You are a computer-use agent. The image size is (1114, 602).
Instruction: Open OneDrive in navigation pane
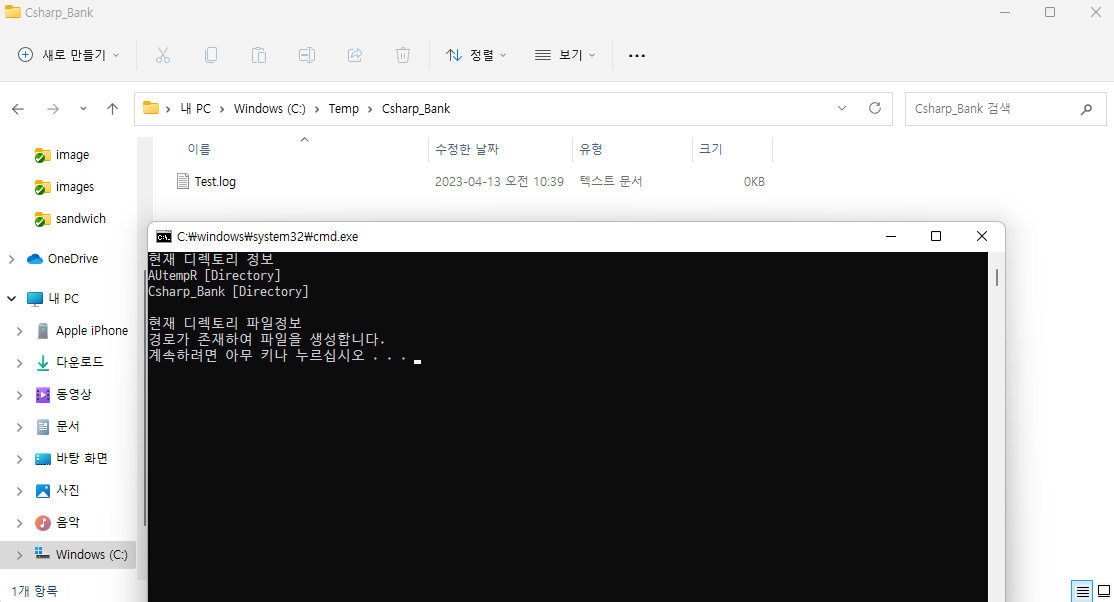[x=72, y=259]
